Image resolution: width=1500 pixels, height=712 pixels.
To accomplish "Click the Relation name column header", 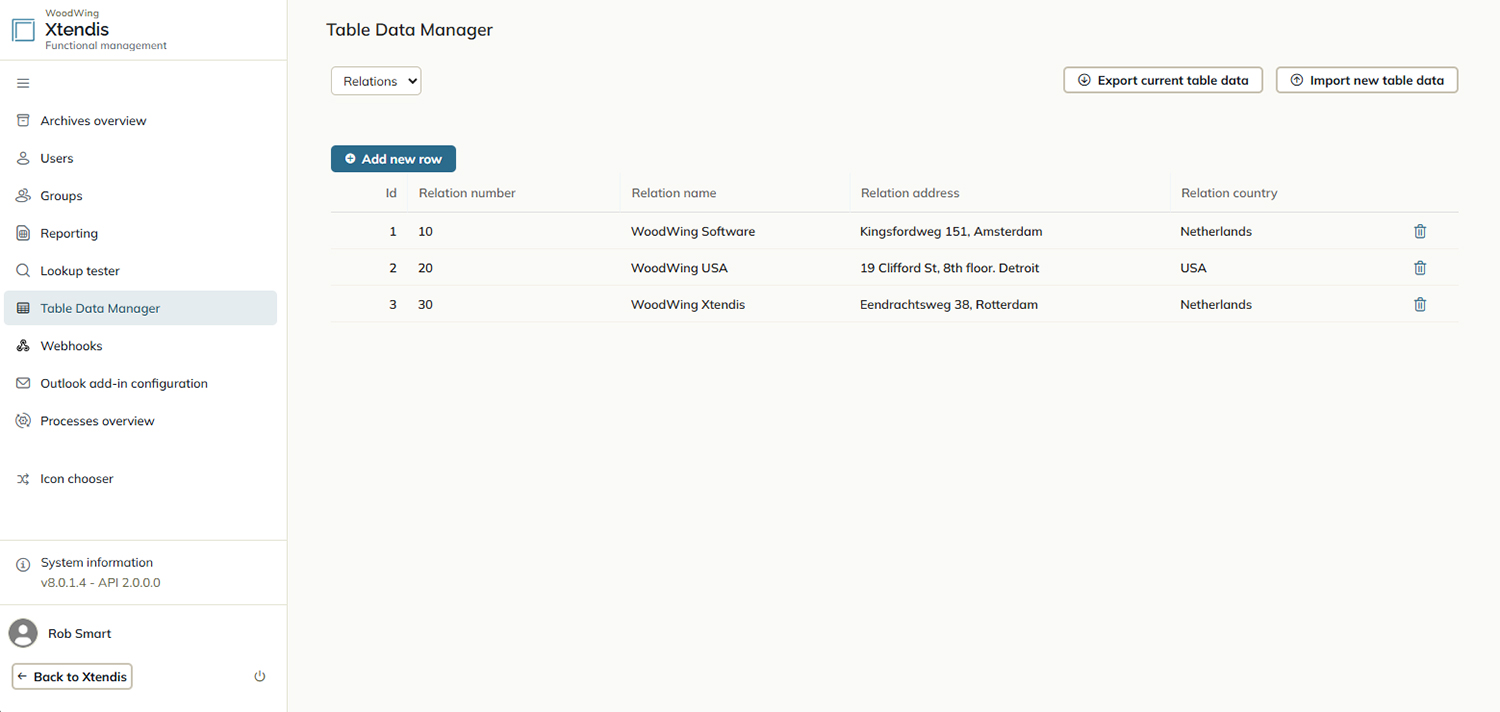I will 674,193.
